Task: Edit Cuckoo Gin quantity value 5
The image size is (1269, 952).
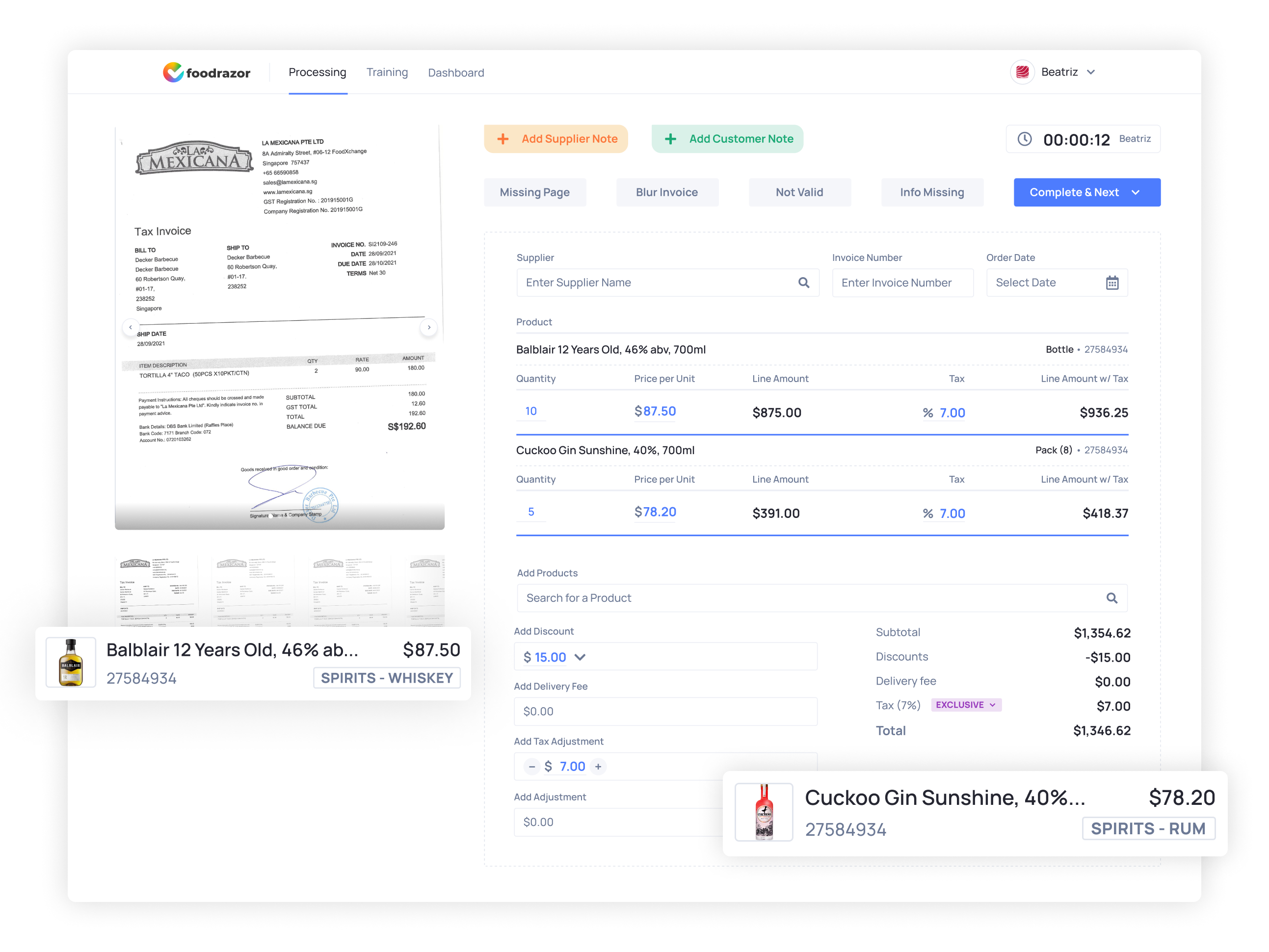Action: point(531,512)
